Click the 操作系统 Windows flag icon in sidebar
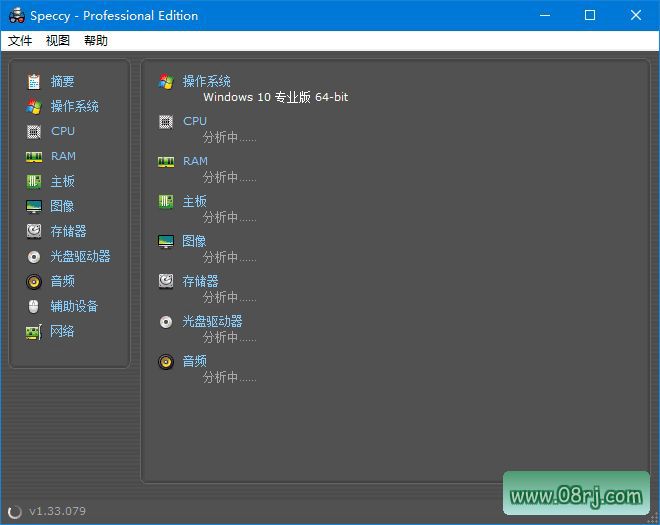 tap(34, 107)
